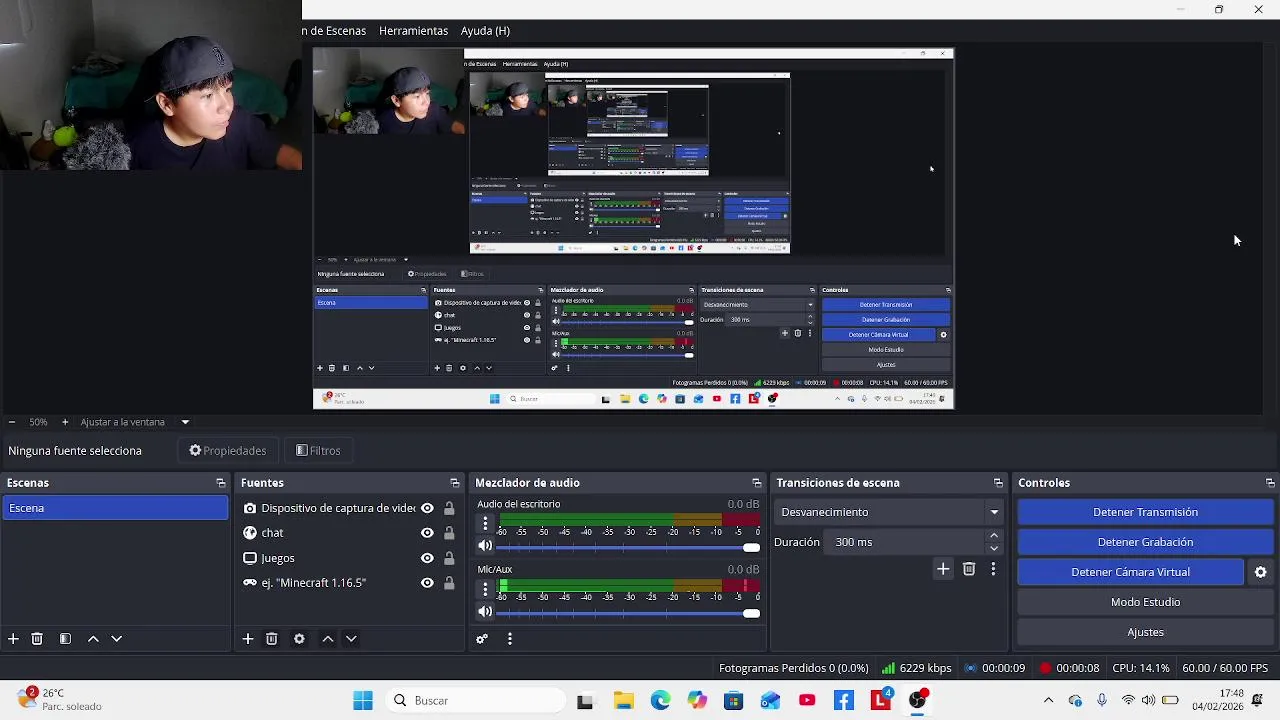Open the Windows Start menu
The height and width of the screenshot is (720, 1280).
click(363, 701)
